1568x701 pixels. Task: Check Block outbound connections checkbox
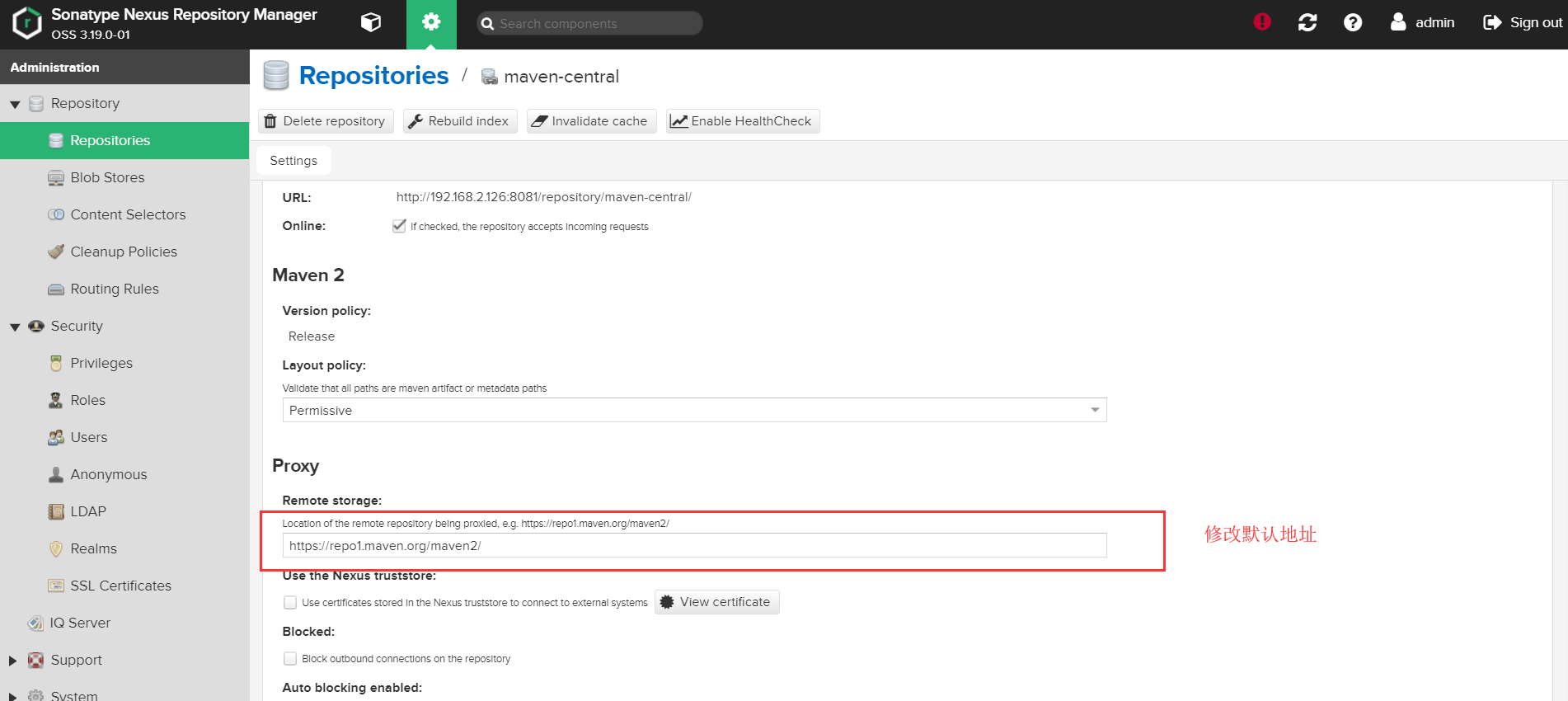(290, 659)
